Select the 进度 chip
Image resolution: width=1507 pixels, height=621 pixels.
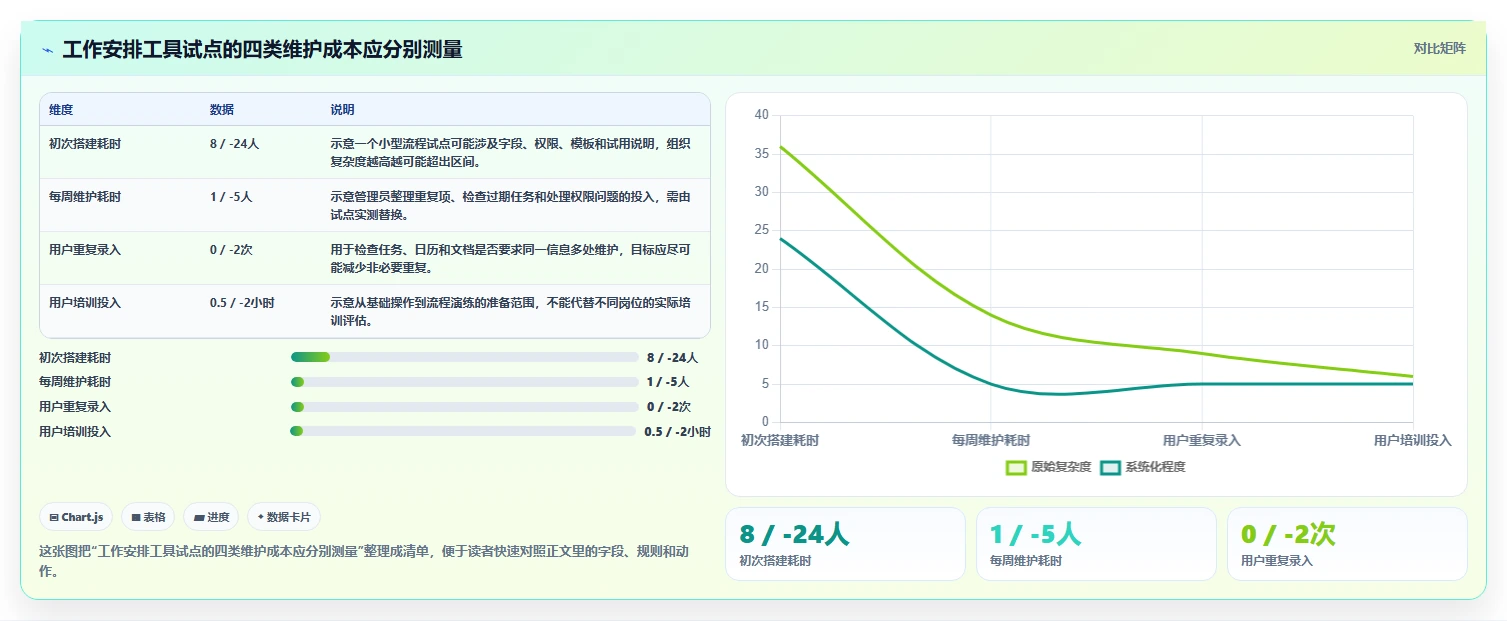point(211,517)
